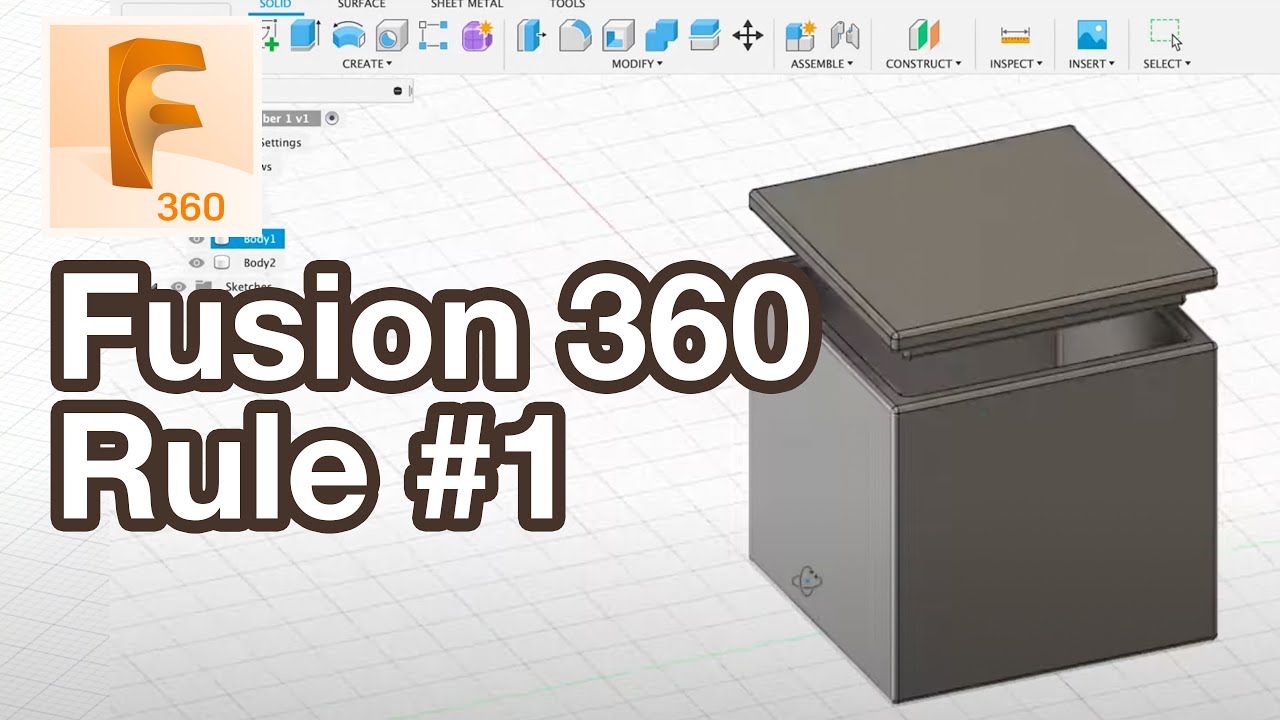Select the Press Pull tool
This screenshot has height=720, width=1280.
[531, 37]
